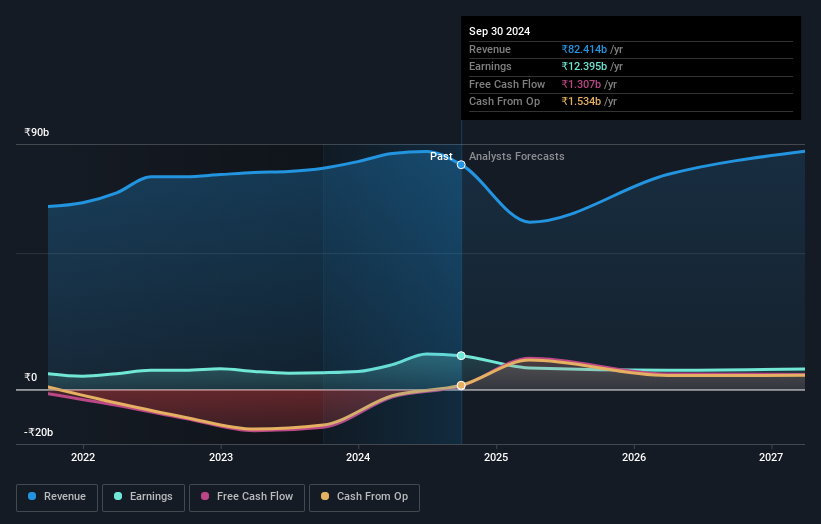The height and width of the screenshot is (524, 821).
Task: Select the Cash From Op data point marker
Action: [x=461, y=385]
